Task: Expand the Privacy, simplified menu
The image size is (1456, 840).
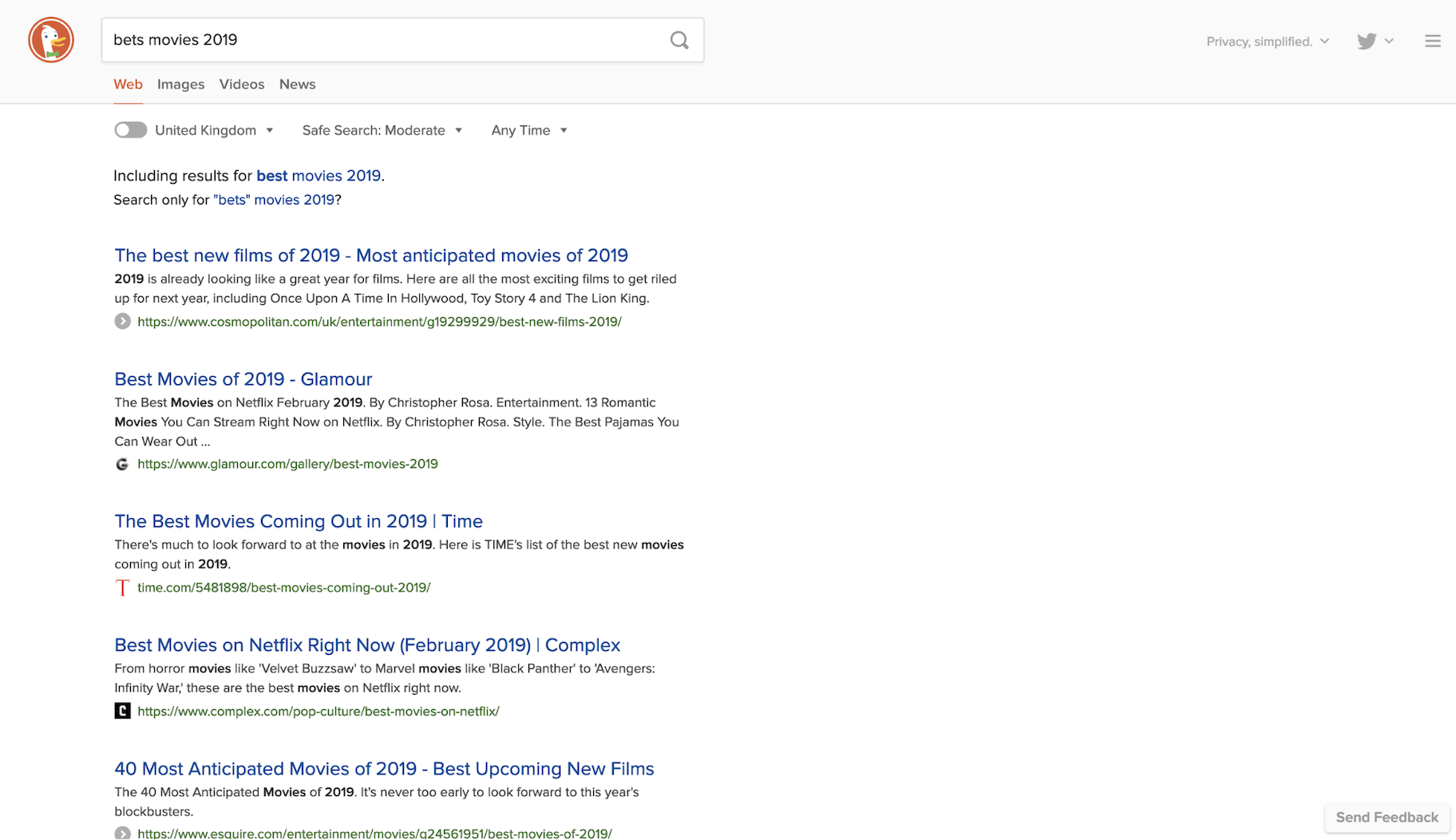Action: (x=1267, y=42)
